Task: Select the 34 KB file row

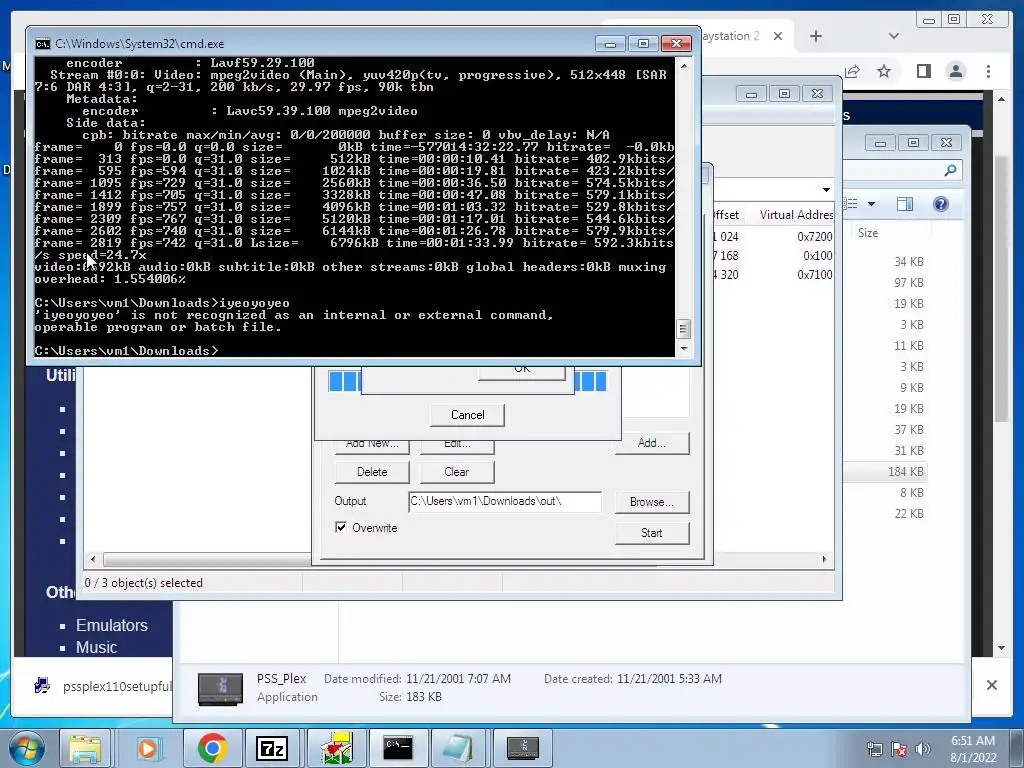Action: pyautogui.click(x=908, y=262)
